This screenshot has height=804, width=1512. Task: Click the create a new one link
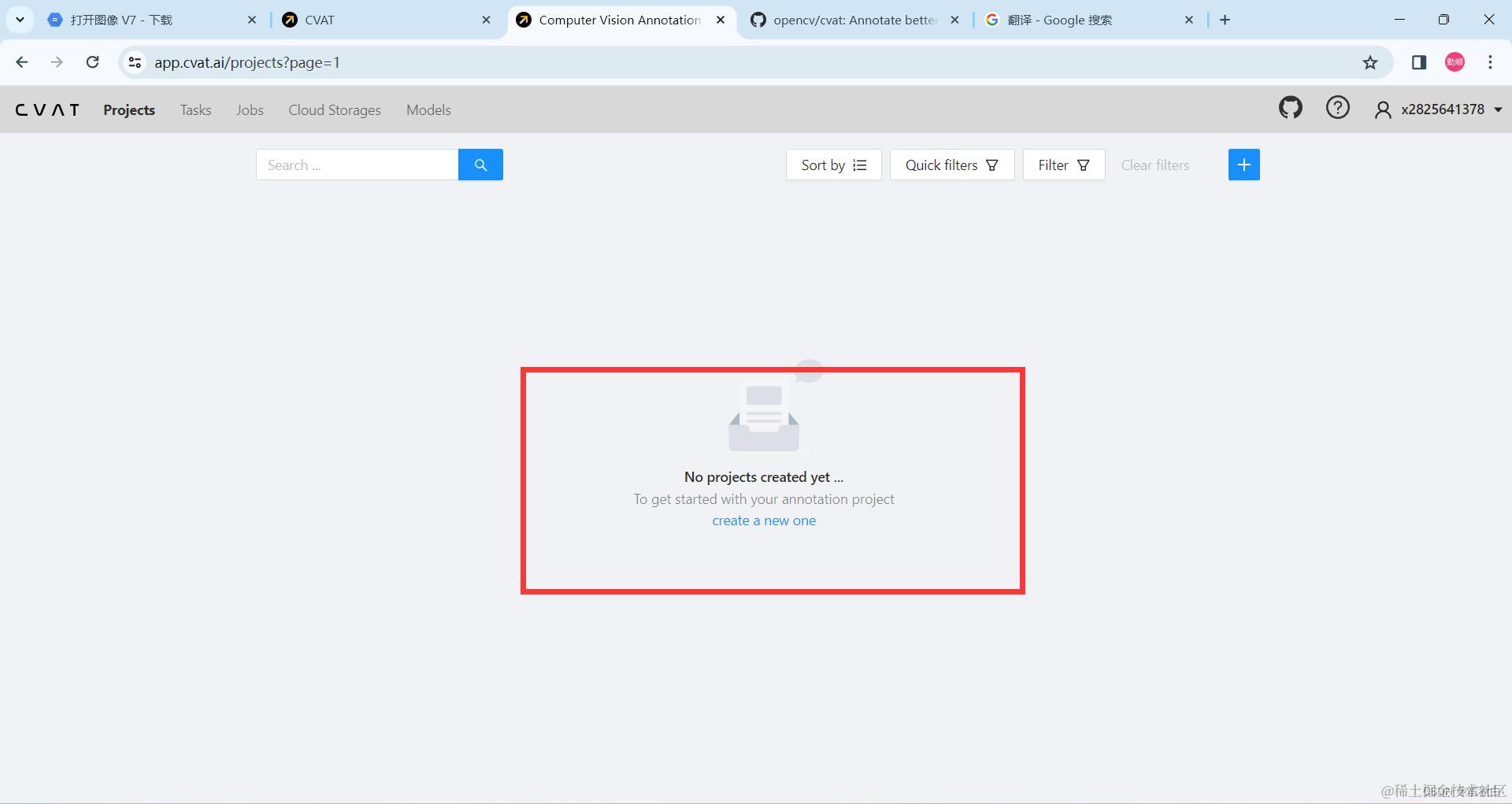tap(764, 521)
